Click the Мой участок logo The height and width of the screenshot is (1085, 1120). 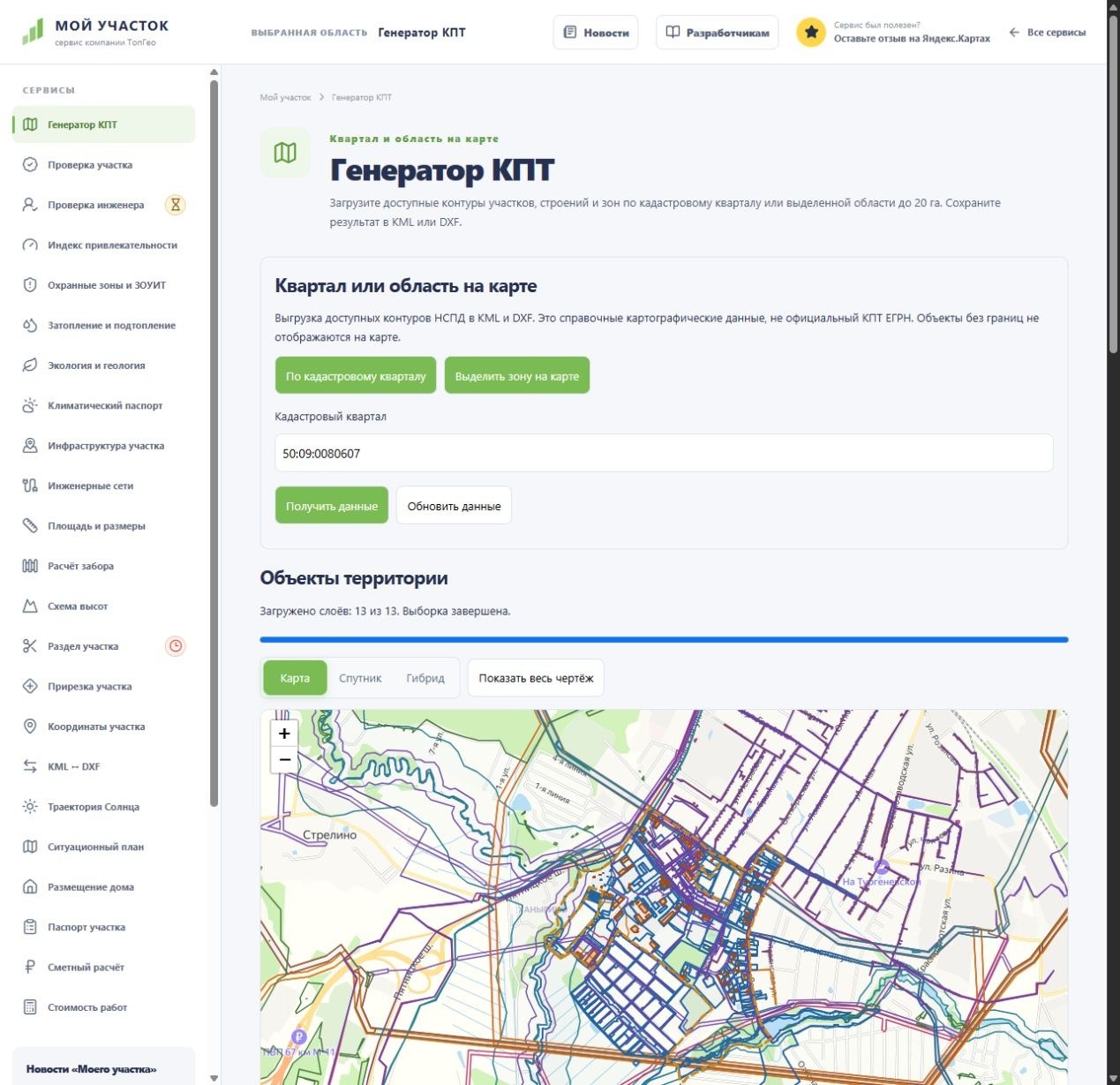pyautogui.click(x=94, y=32)
